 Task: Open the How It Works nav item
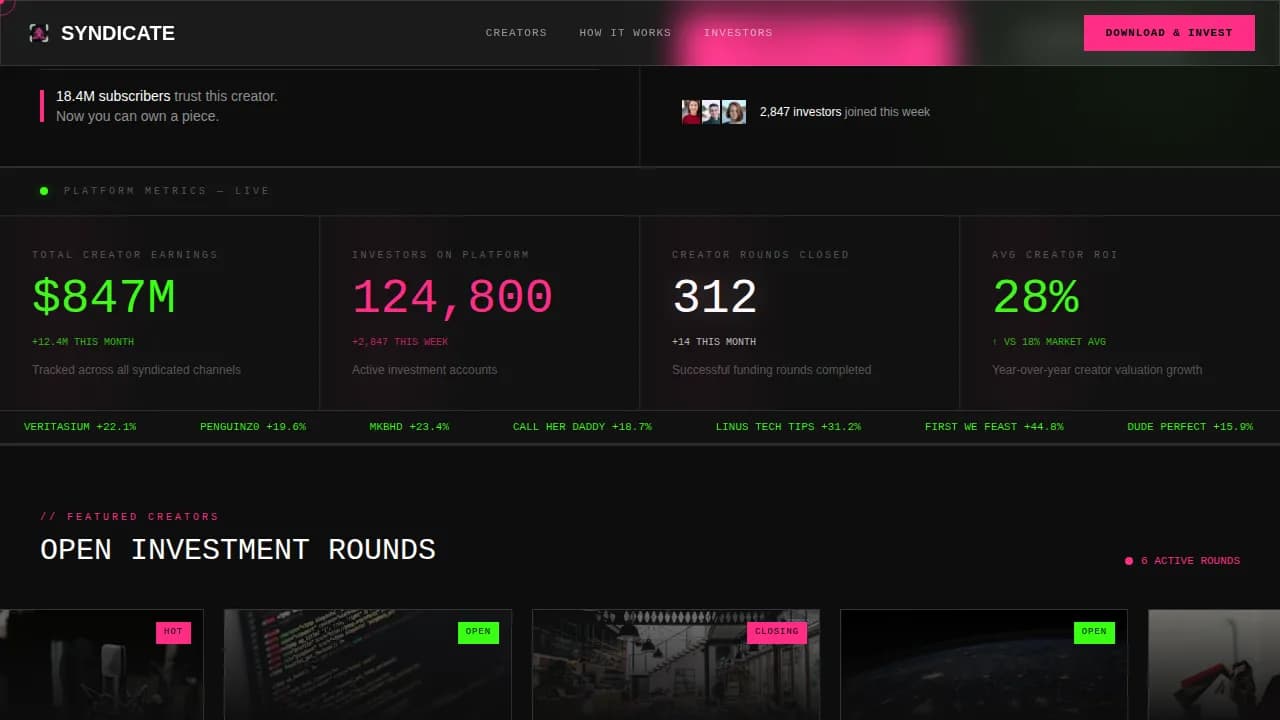625,33
